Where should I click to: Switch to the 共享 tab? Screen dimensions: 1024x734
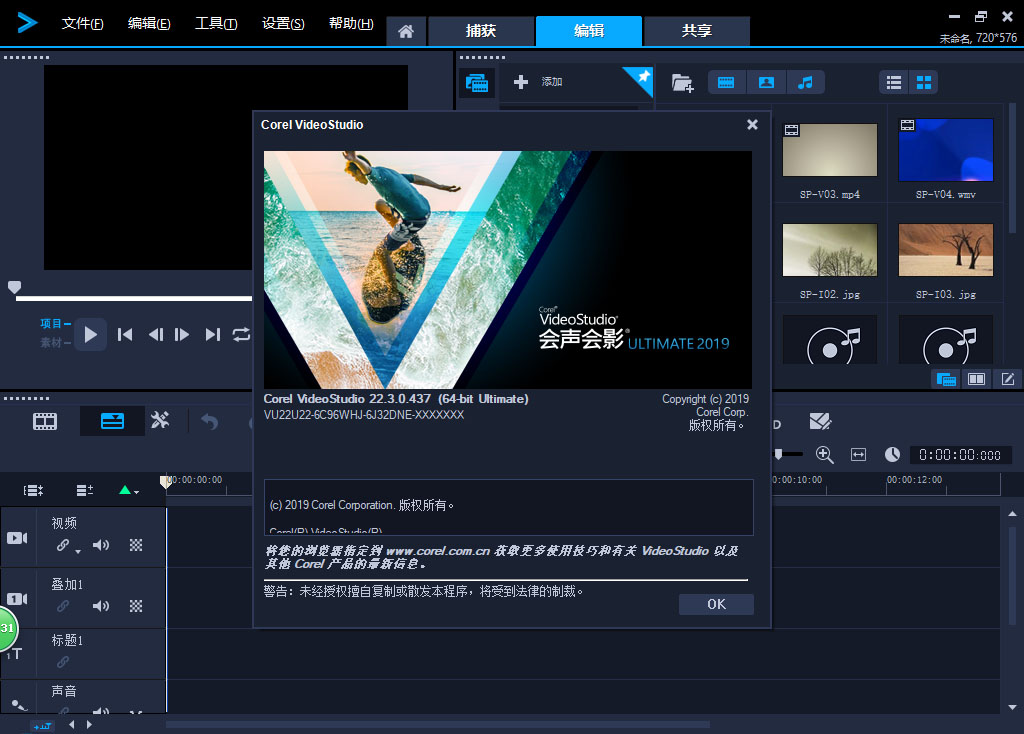[x=697, y=31]
